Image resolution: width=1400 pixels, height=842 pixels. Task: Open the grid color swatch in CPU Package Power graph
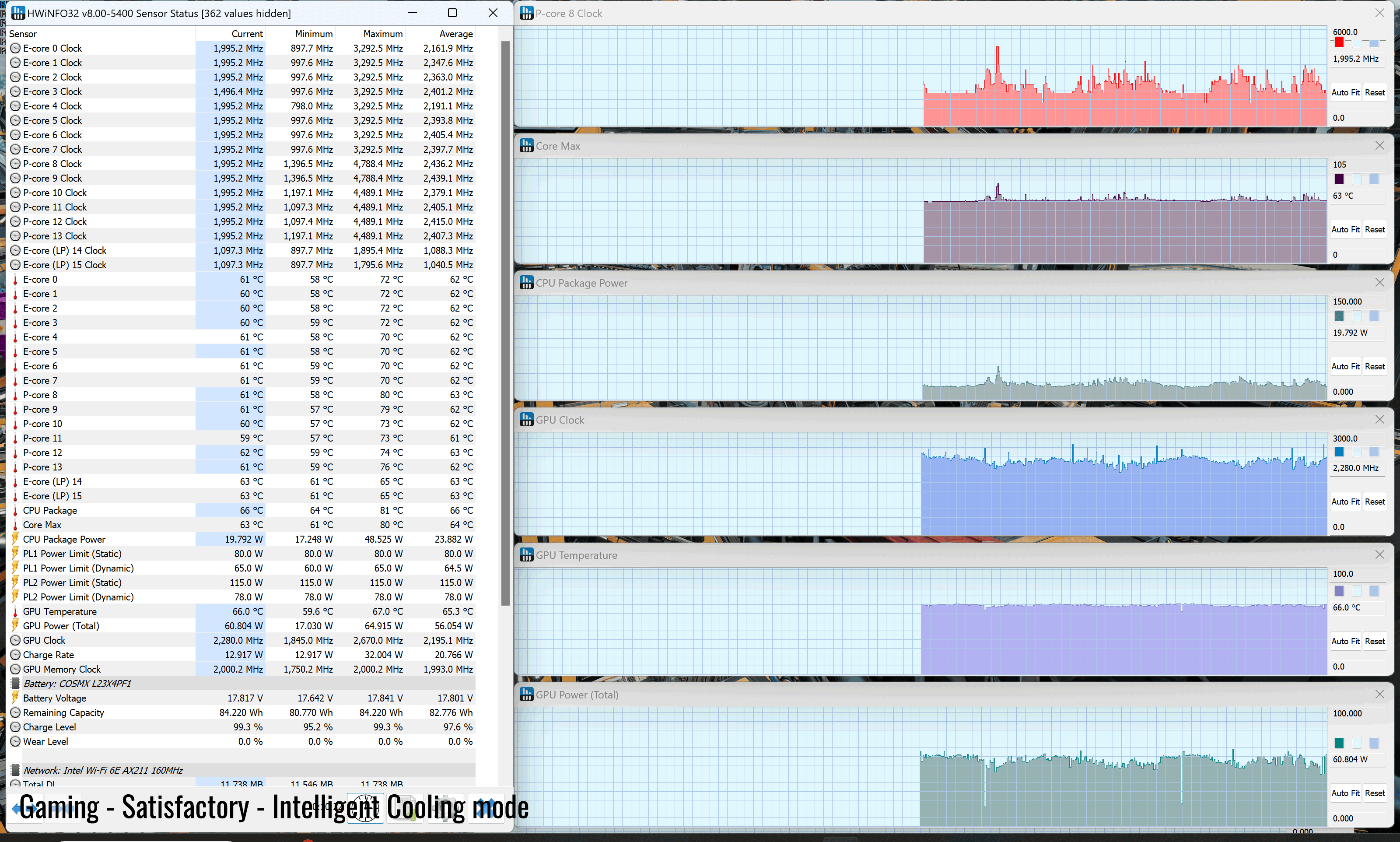[1375, 316]
